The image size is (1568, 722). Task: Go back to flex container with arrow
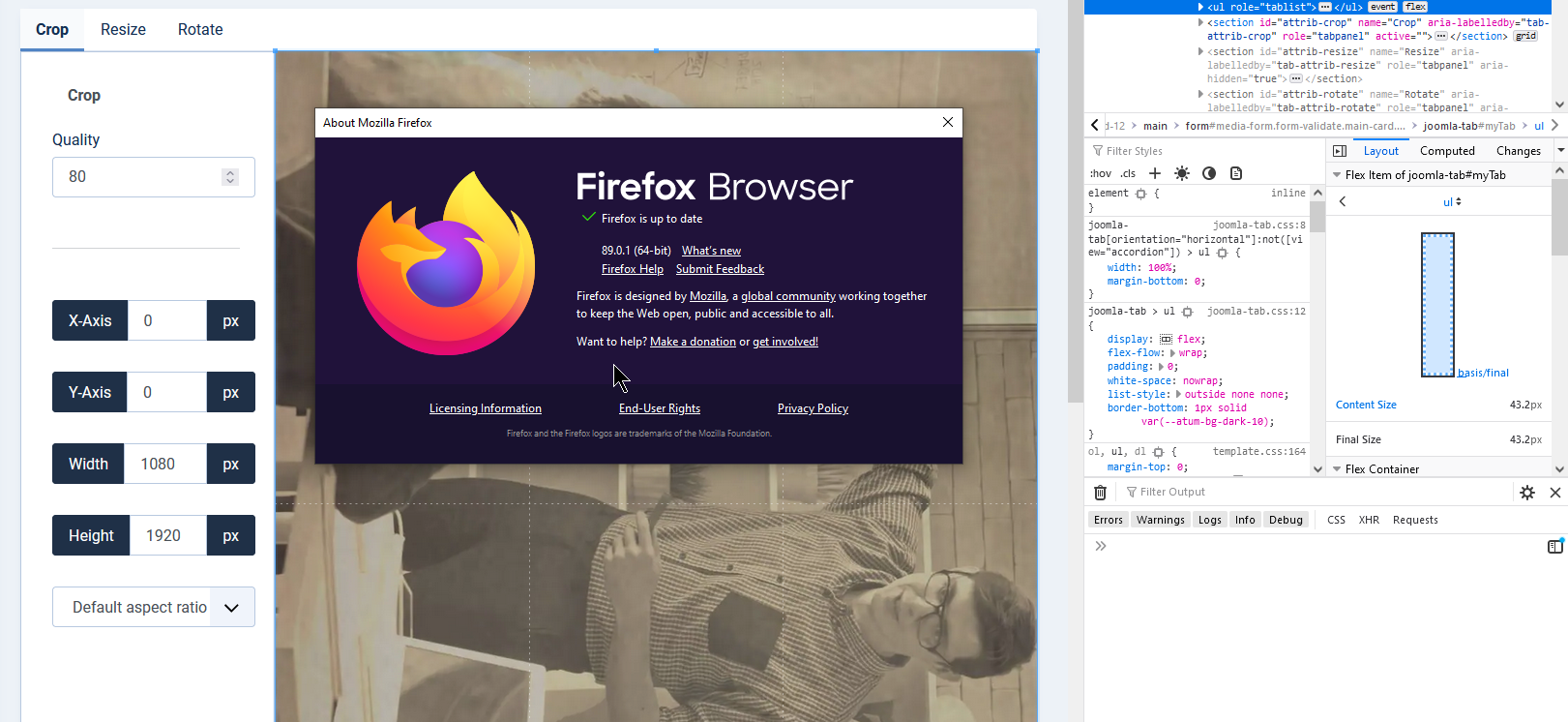pyautogui.click(x=1343, y=201)
